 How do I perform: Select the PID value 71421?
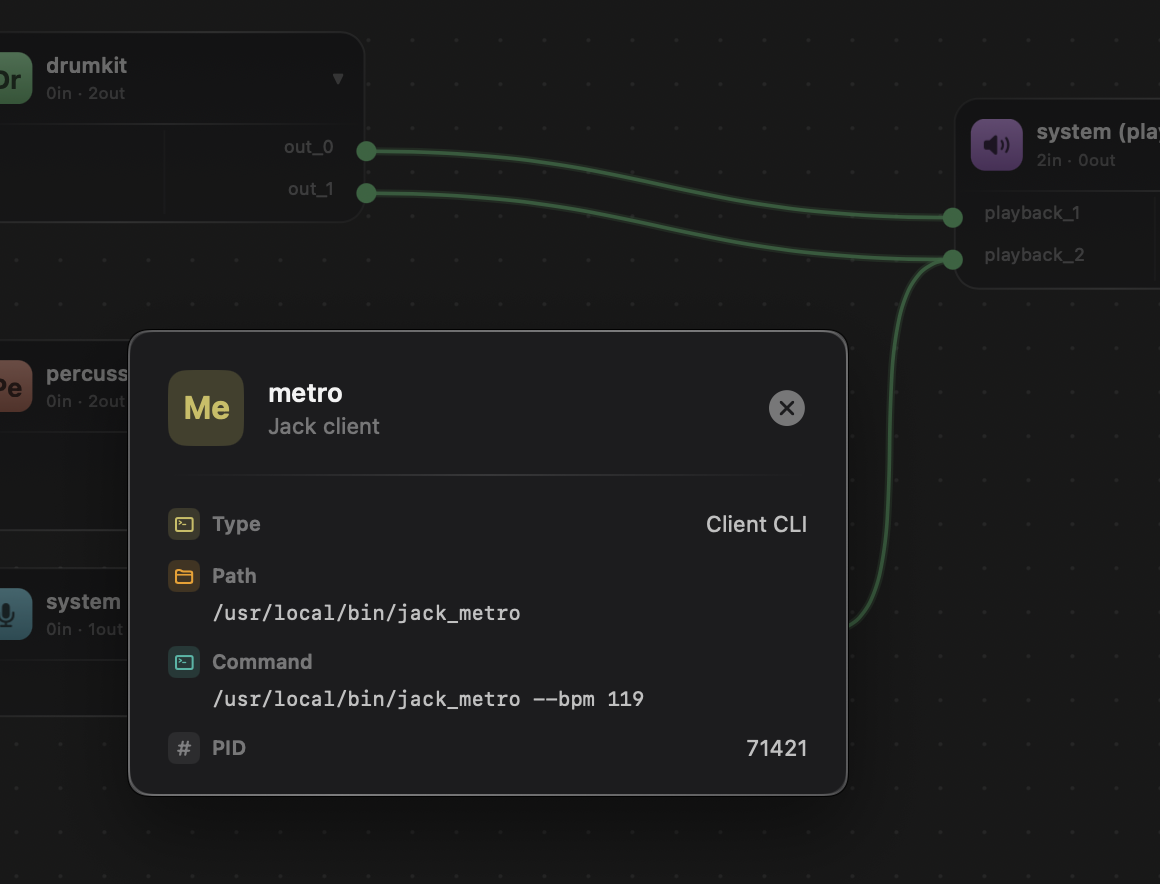(x=777, y=748)
